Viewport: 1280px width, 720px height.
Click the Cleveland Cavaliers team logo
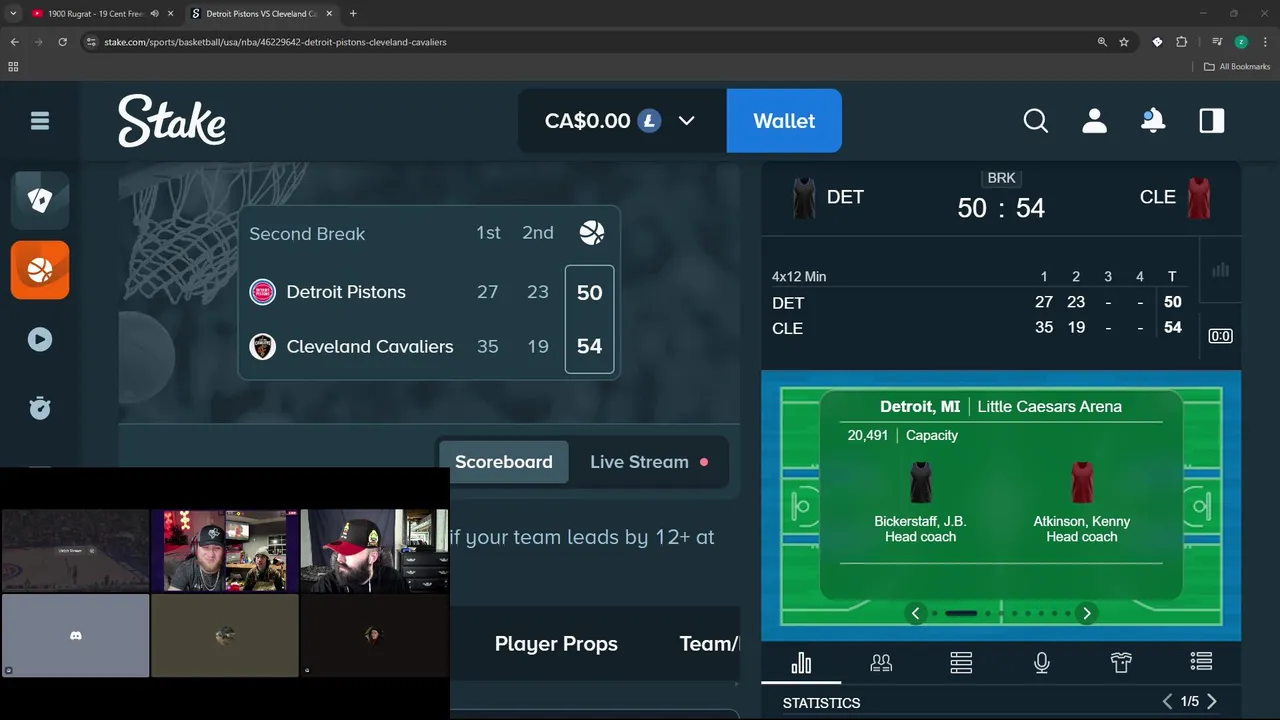[x=262, y=347]
